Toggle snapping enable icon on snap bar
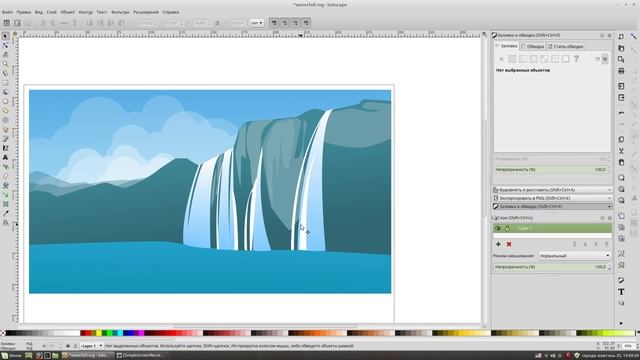 (x=633, y=36)
